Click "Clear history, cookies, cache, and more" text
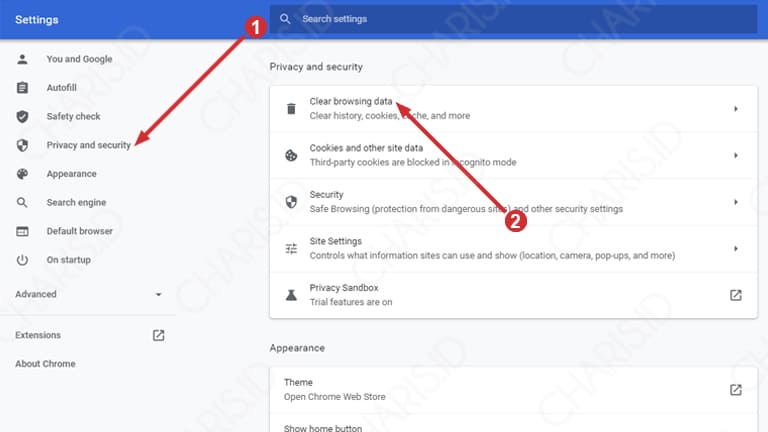 click(390, 116)
